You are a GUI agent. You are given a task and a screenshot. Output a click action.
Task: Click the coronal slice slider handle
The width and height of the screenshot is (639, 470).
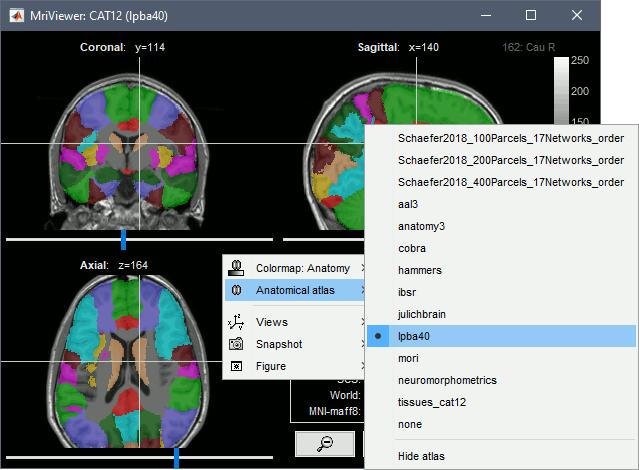(124, 239)
